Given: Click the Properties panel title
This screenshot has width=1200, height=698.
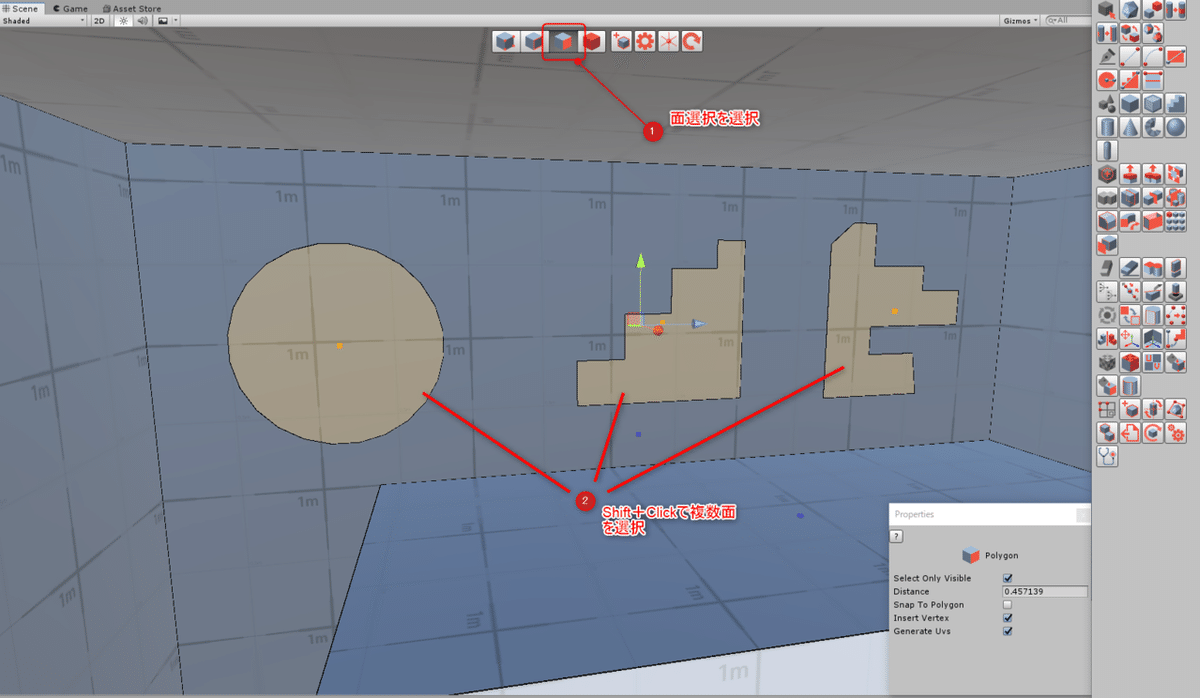Looking at the screenshot, I should tap(914, 514).
